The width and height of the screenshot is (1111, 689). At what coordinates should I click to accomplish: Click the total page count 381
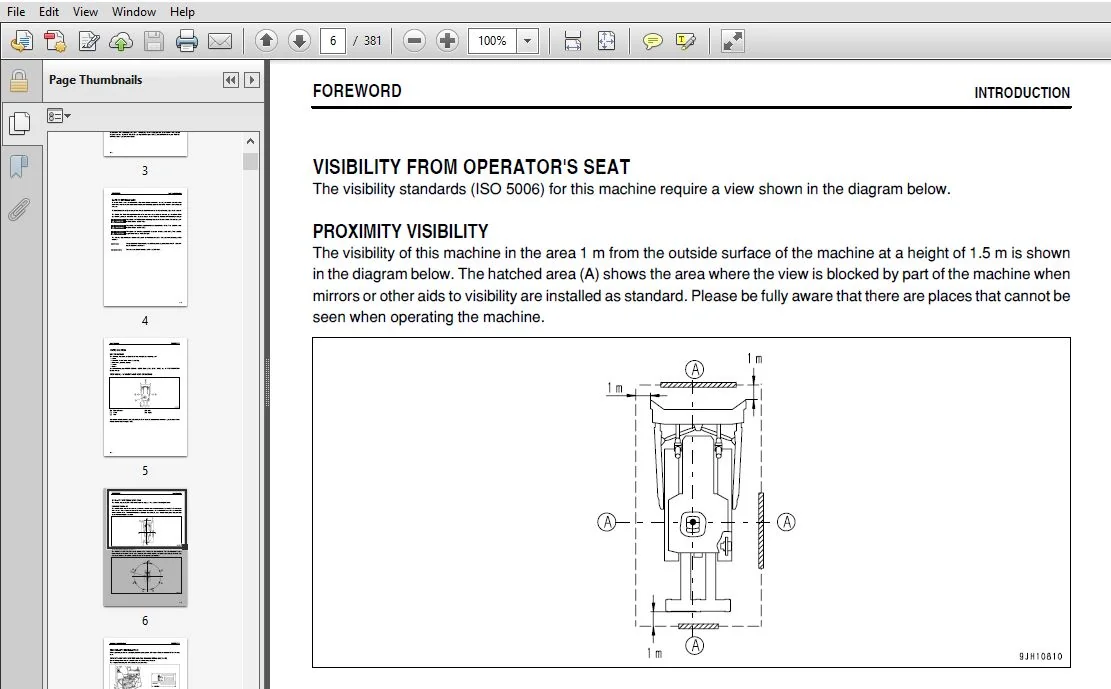373,40
